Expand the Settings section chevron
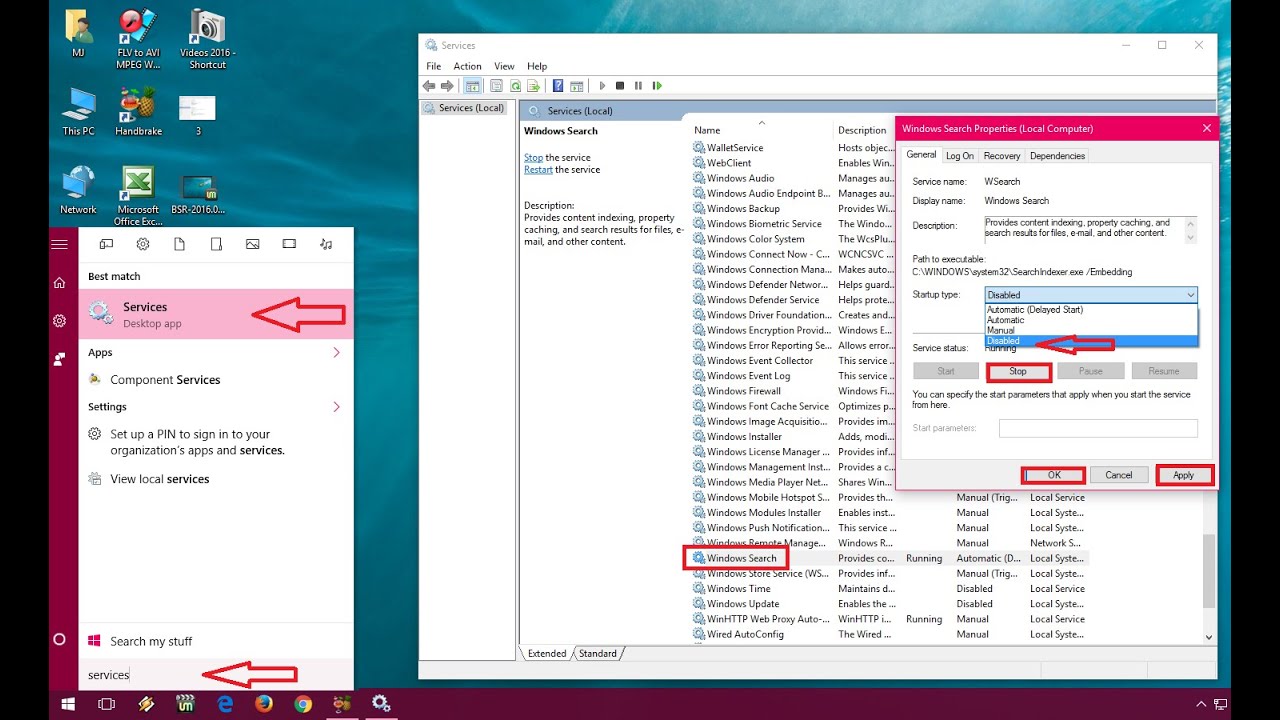 tap(336, 407)
